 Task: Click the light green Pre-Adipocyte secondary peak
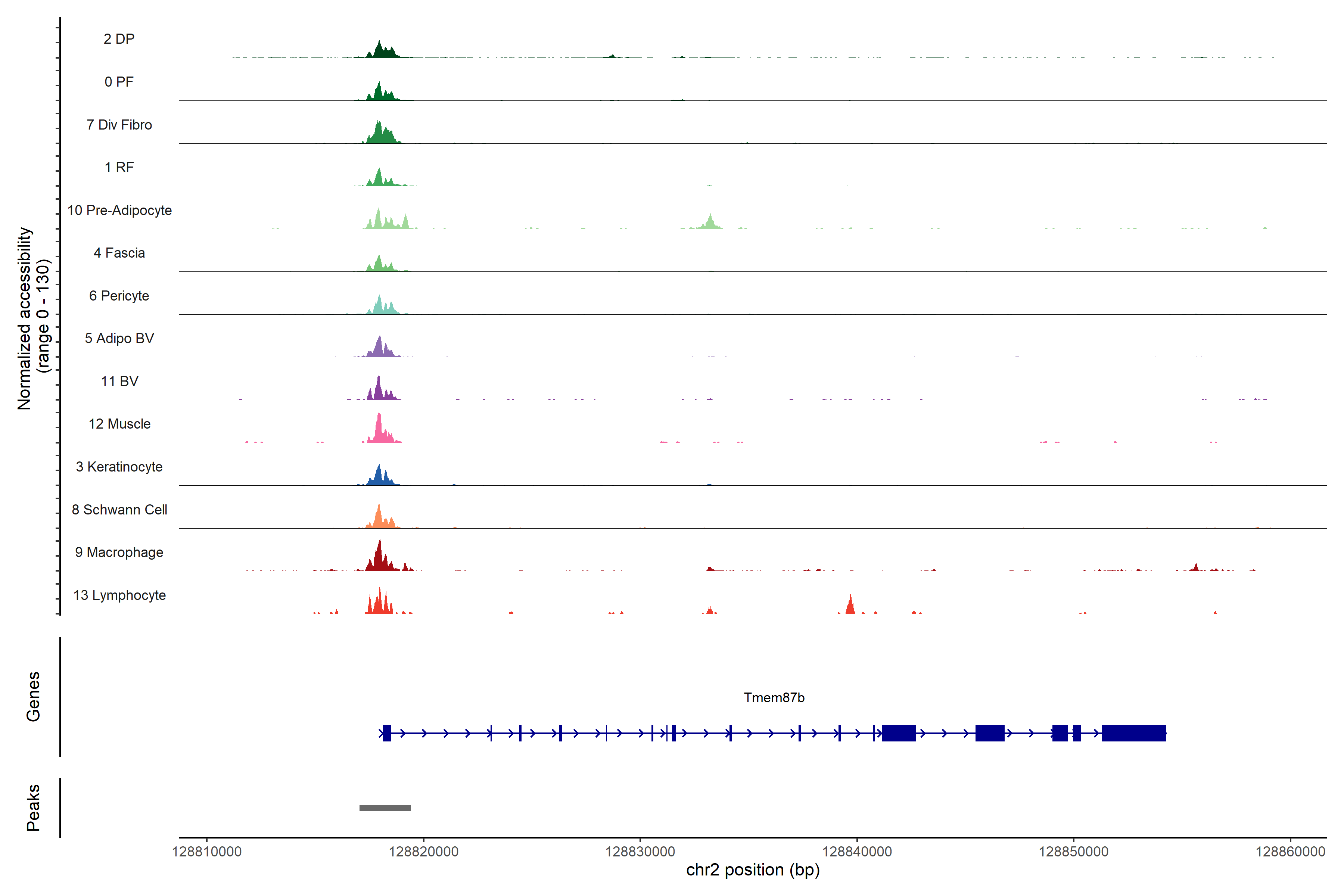point(710,222)
